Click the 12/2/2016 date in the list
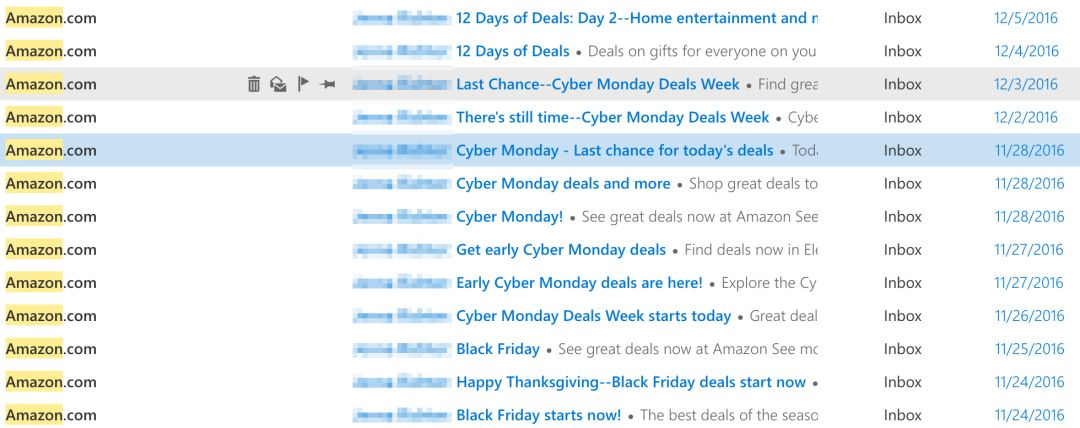 click(x=1026, y=117)
